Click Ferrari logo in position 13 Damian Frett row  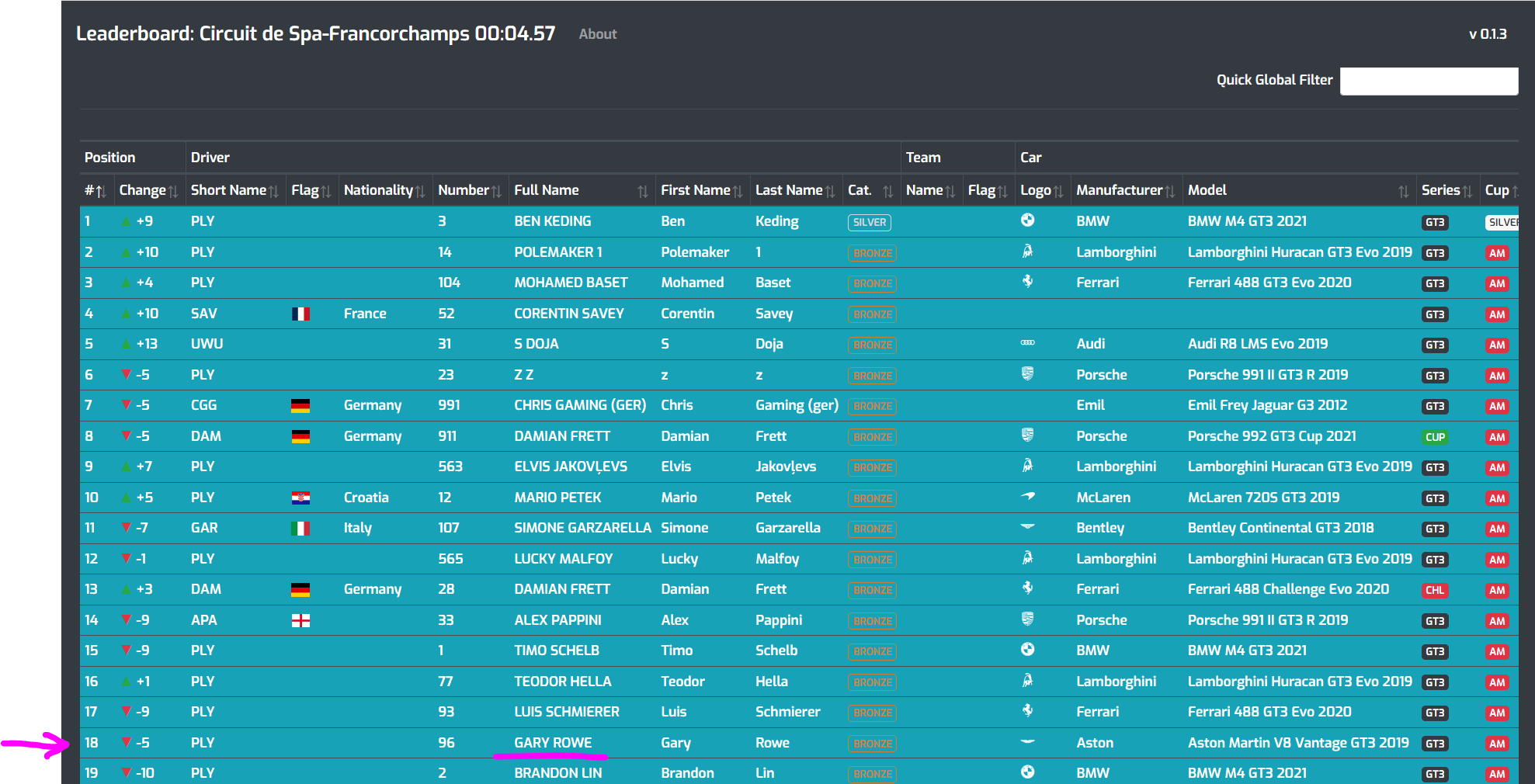coord(1027,588)
